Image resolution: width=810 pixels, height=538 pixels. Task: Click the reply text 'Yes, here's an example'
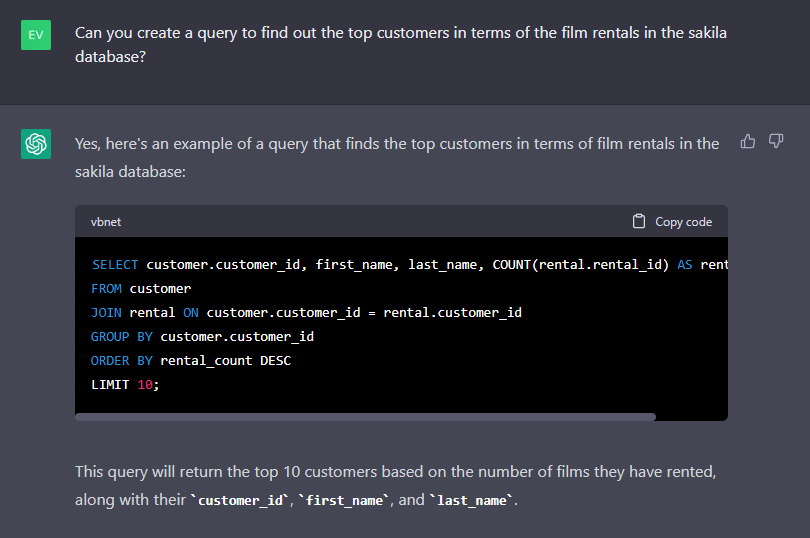(x=397, y=157)
